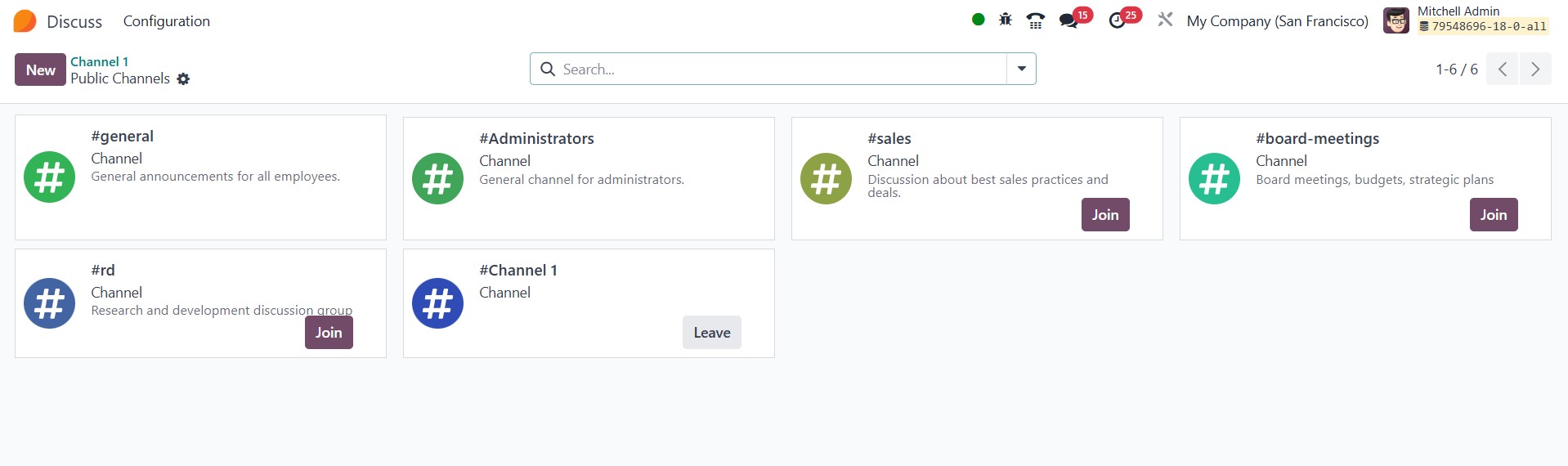The image size is (1568, 466).
Task: Leave the #Channel 1 channel
Action: tap(711, 333)
